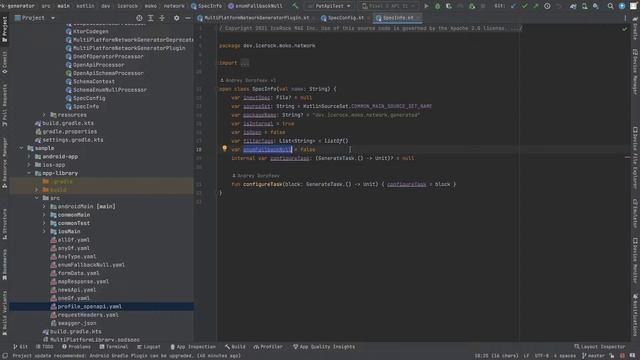Click the Git update project arrow
This screenshot has height=360, width=640.
513,6
